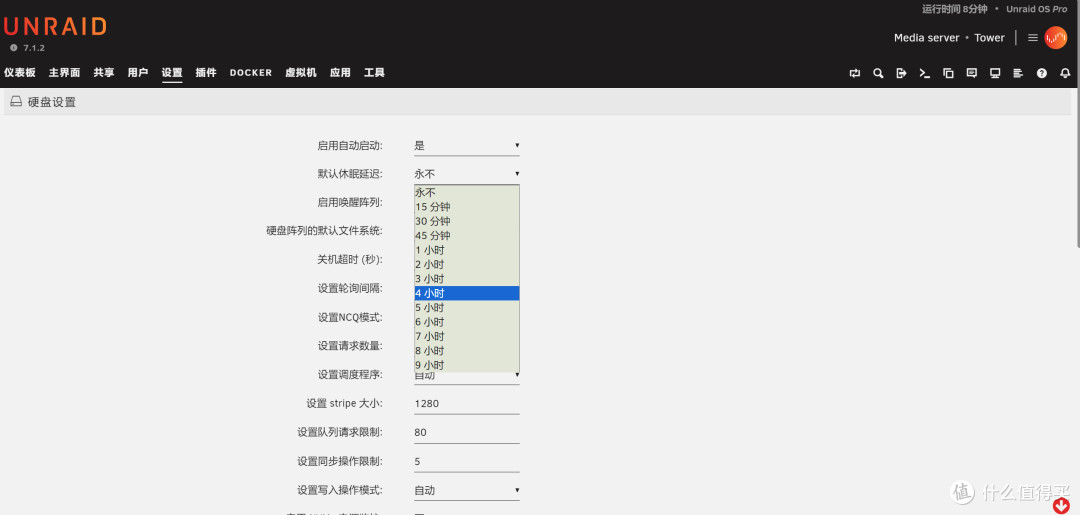Select highlighted 4 小时 option

point(466,293)
